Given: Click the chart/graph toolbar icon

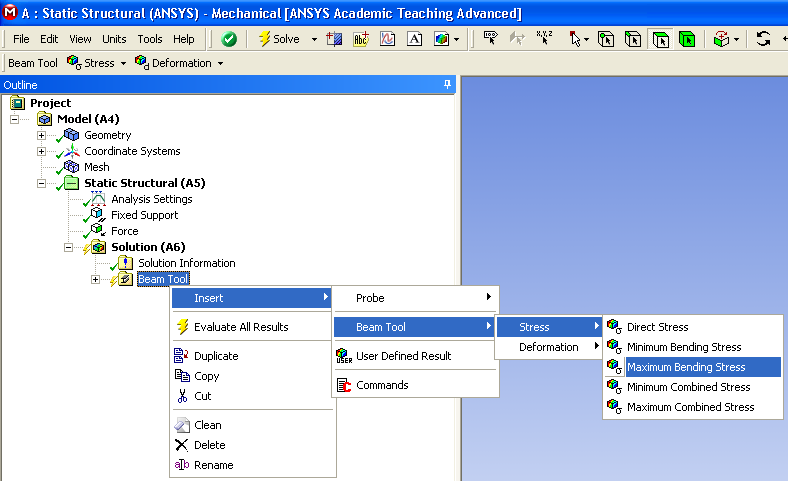Looking at the screenshot, I should point(387,39).
